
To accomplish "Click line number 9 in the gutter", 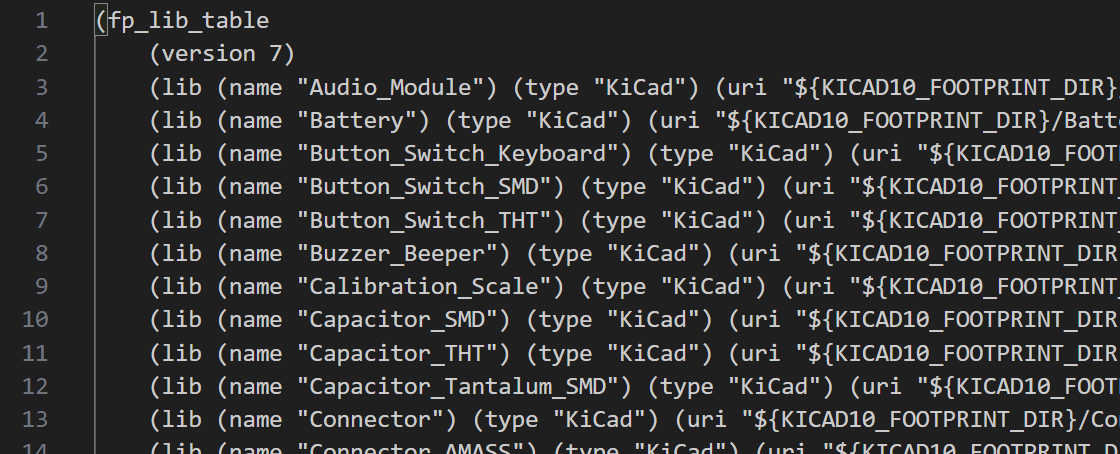I will (41, 286).
